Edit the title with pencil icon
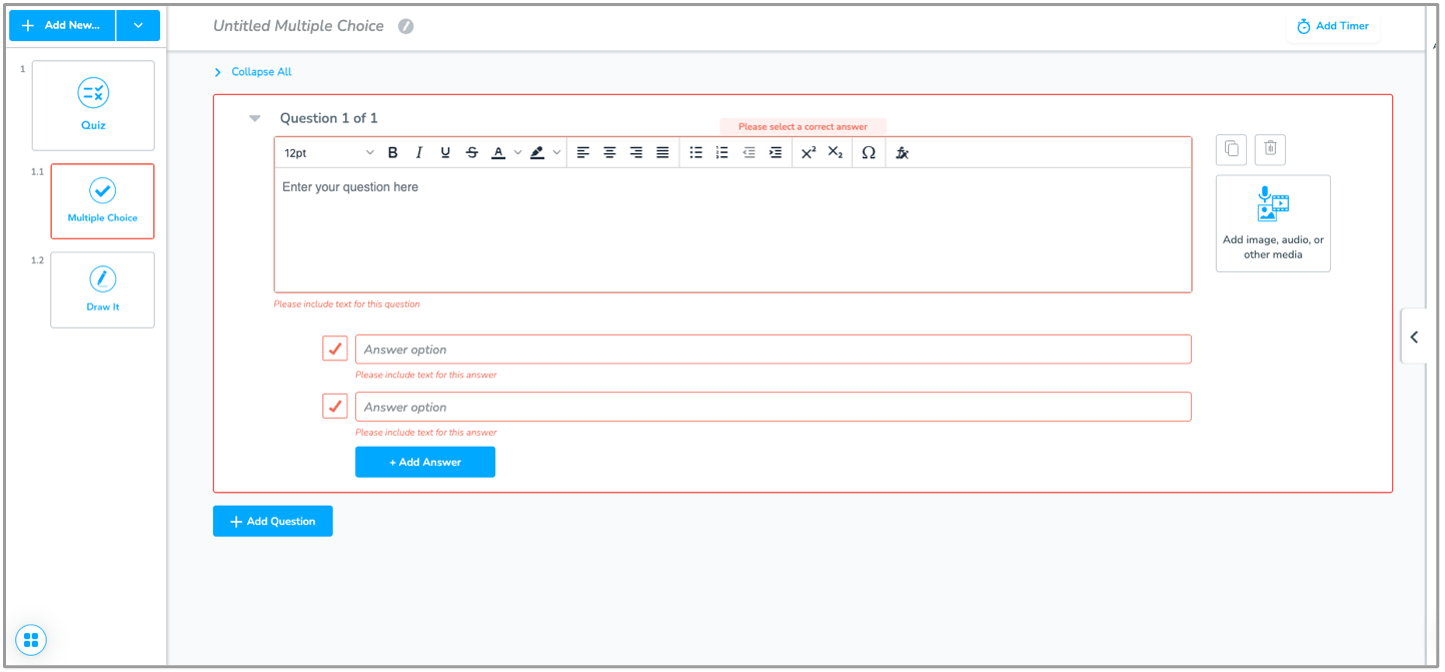Image resolution: width=1445 pixels, height=672 pixels. 405,27
